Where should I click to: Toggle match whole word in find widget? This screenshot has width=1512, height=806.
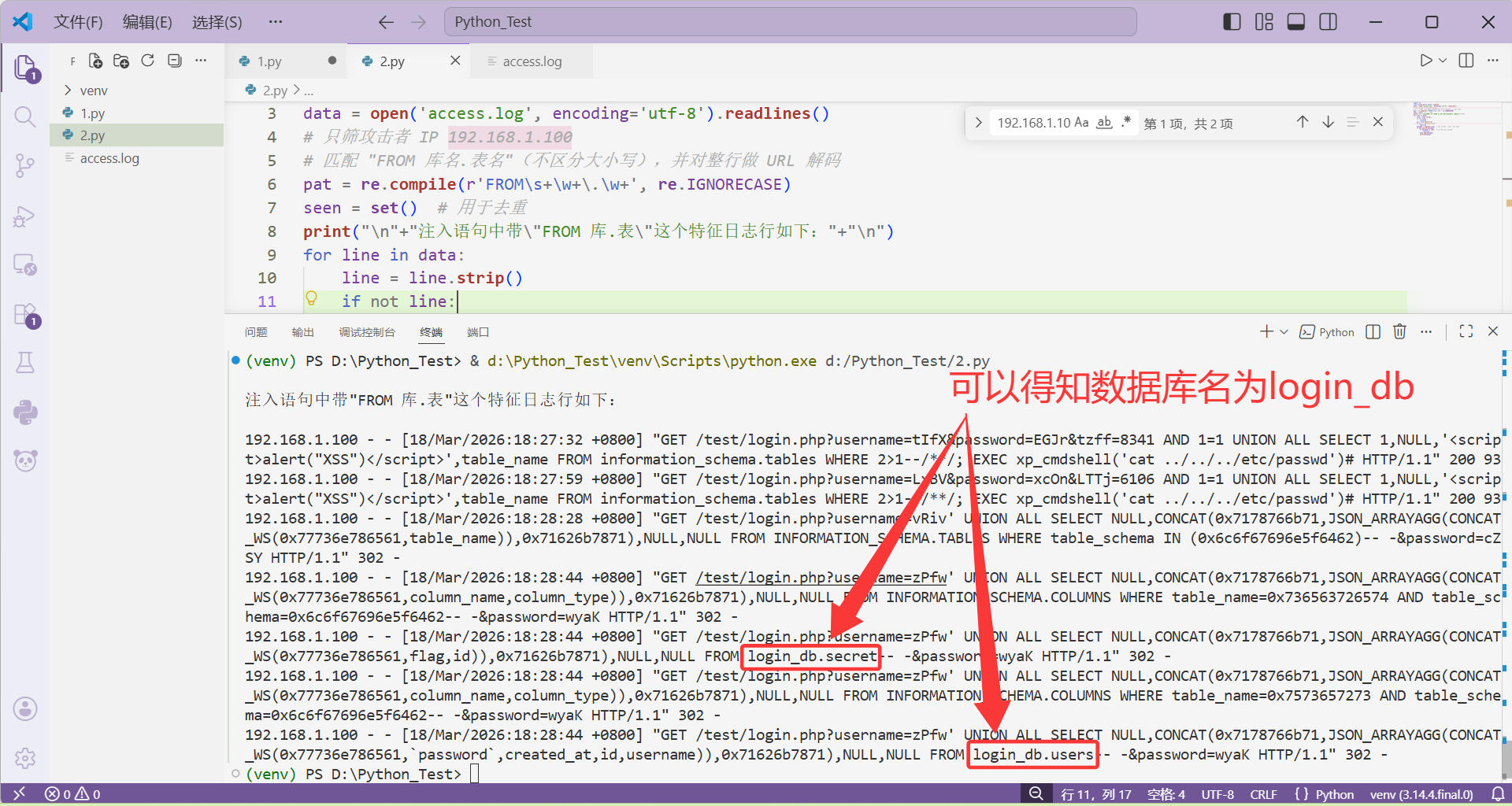click(x=1104, y=122)
